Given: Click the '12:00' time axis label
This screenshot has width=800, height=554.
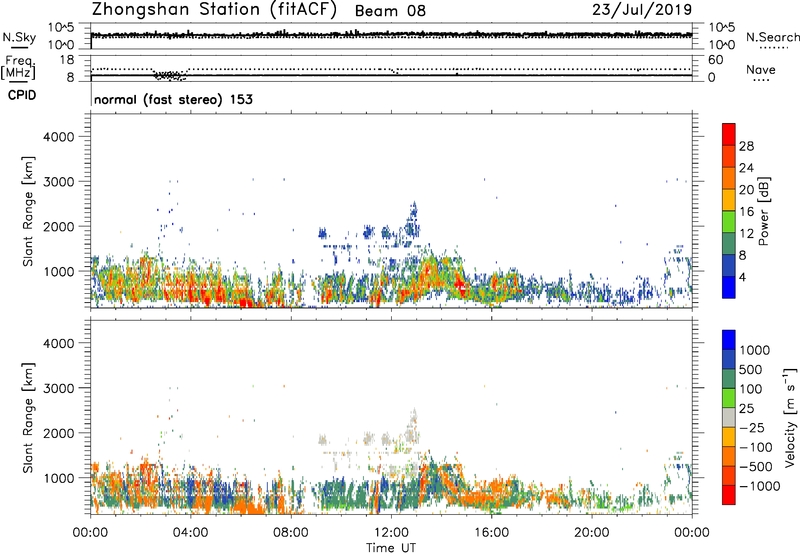Looking at the screenshot, I should (391, 533).
